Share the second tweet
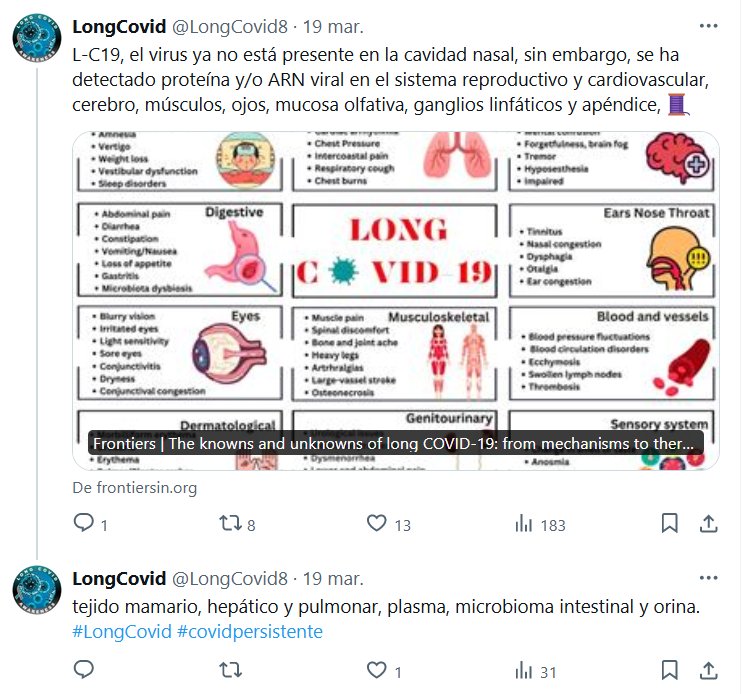The height and width of the screenshot is (694, 746). (708, 670)
